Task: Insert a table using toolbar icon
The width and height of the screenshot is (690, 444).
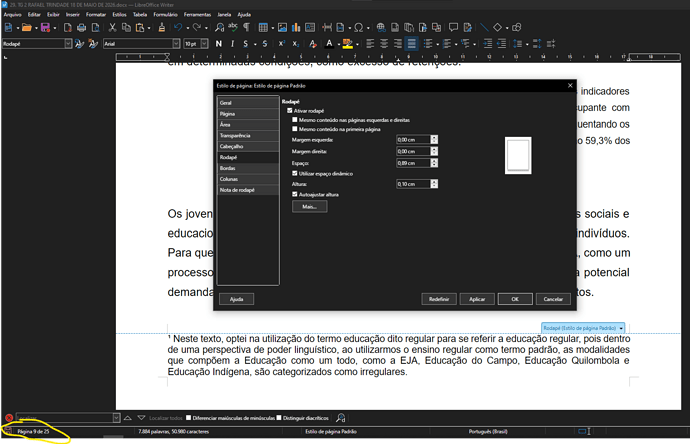Action: 263,28
